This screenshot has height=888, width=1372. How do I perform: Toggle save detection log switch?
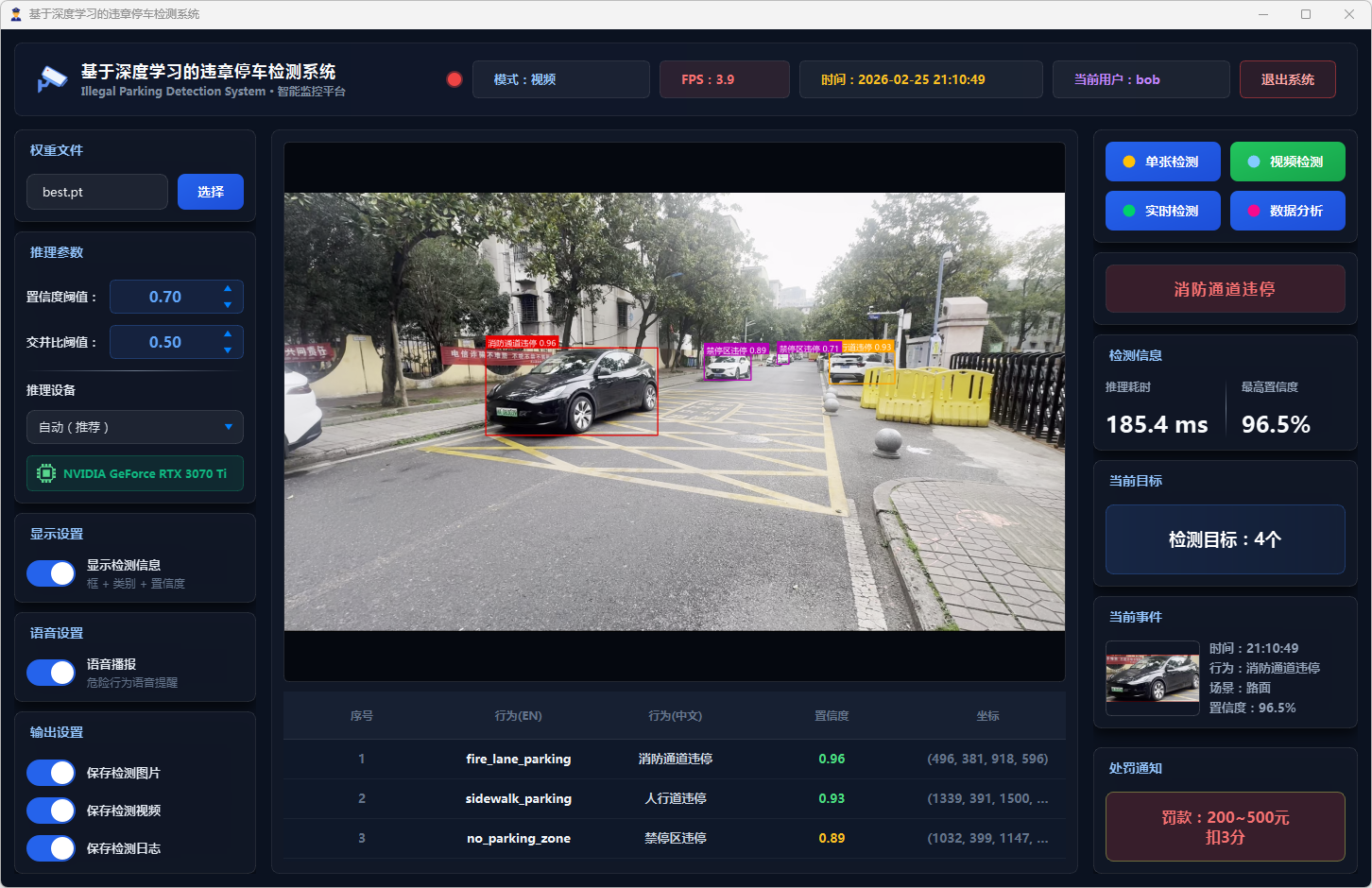(x=51, y=848)
